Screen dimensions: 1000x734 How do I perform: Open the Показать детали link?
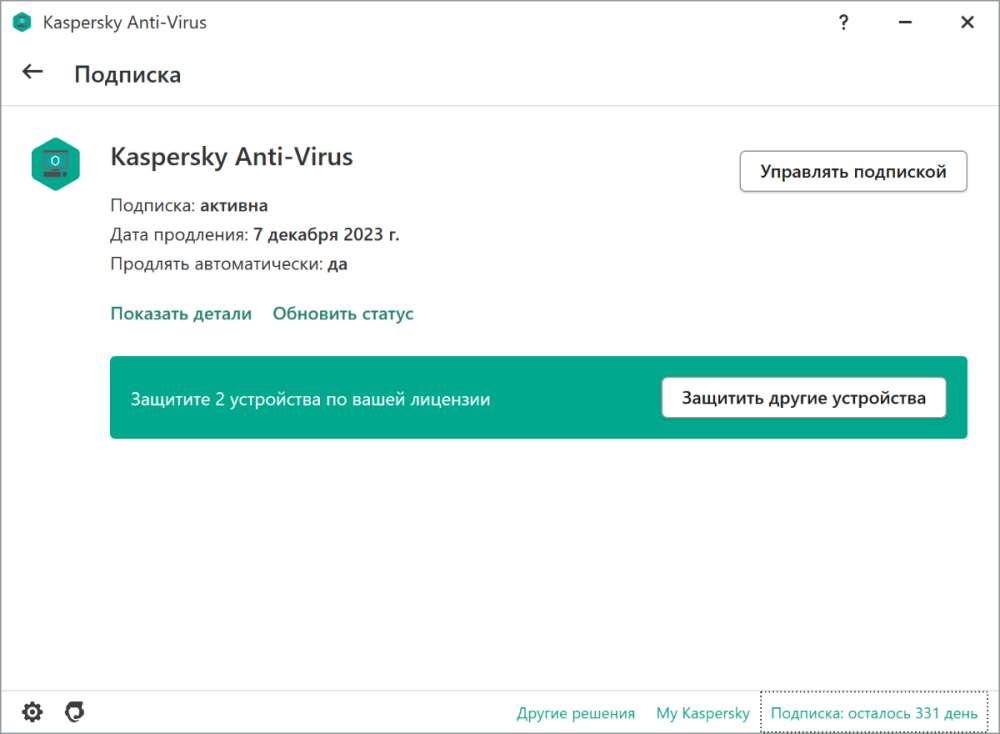[181, 314]
